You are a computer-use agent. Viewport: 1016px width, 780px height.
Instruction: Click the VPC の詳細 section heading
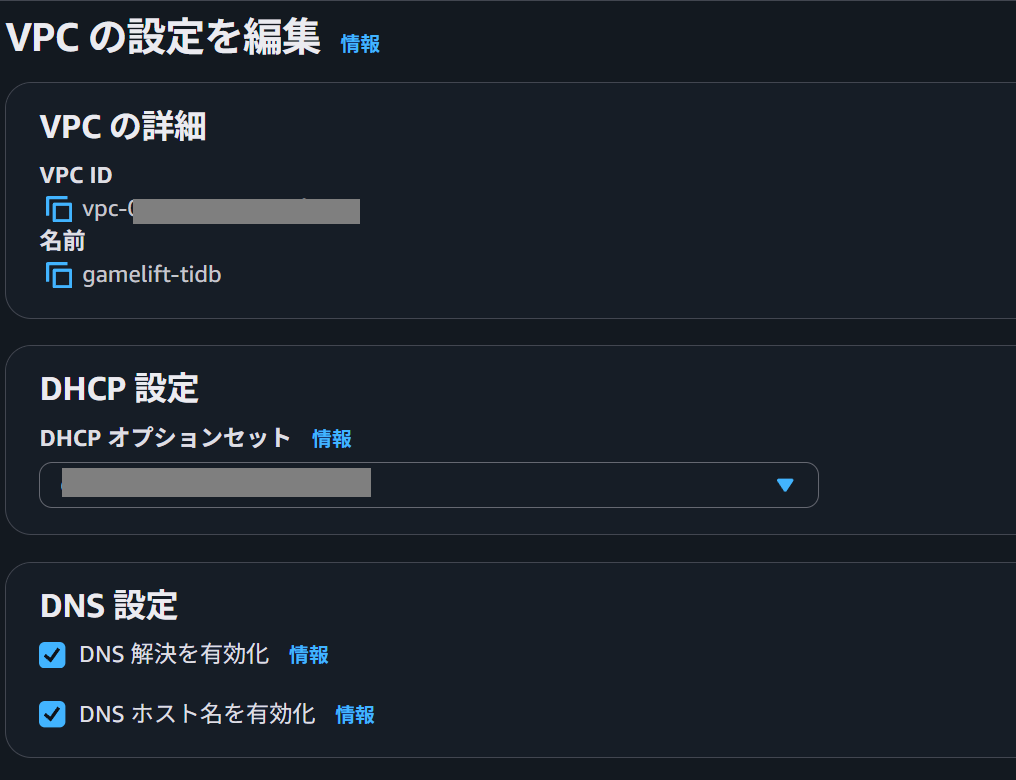tap(123, 126)
